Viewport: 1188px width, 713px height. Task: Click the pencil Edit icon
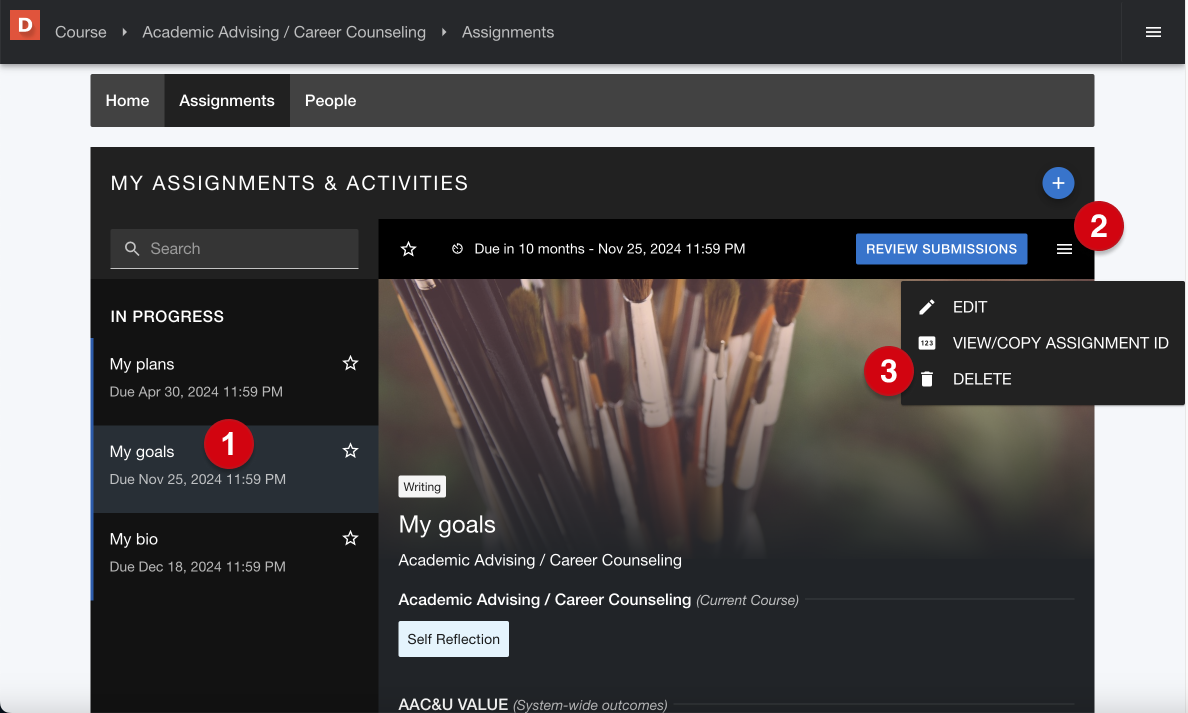pos(927,307)
